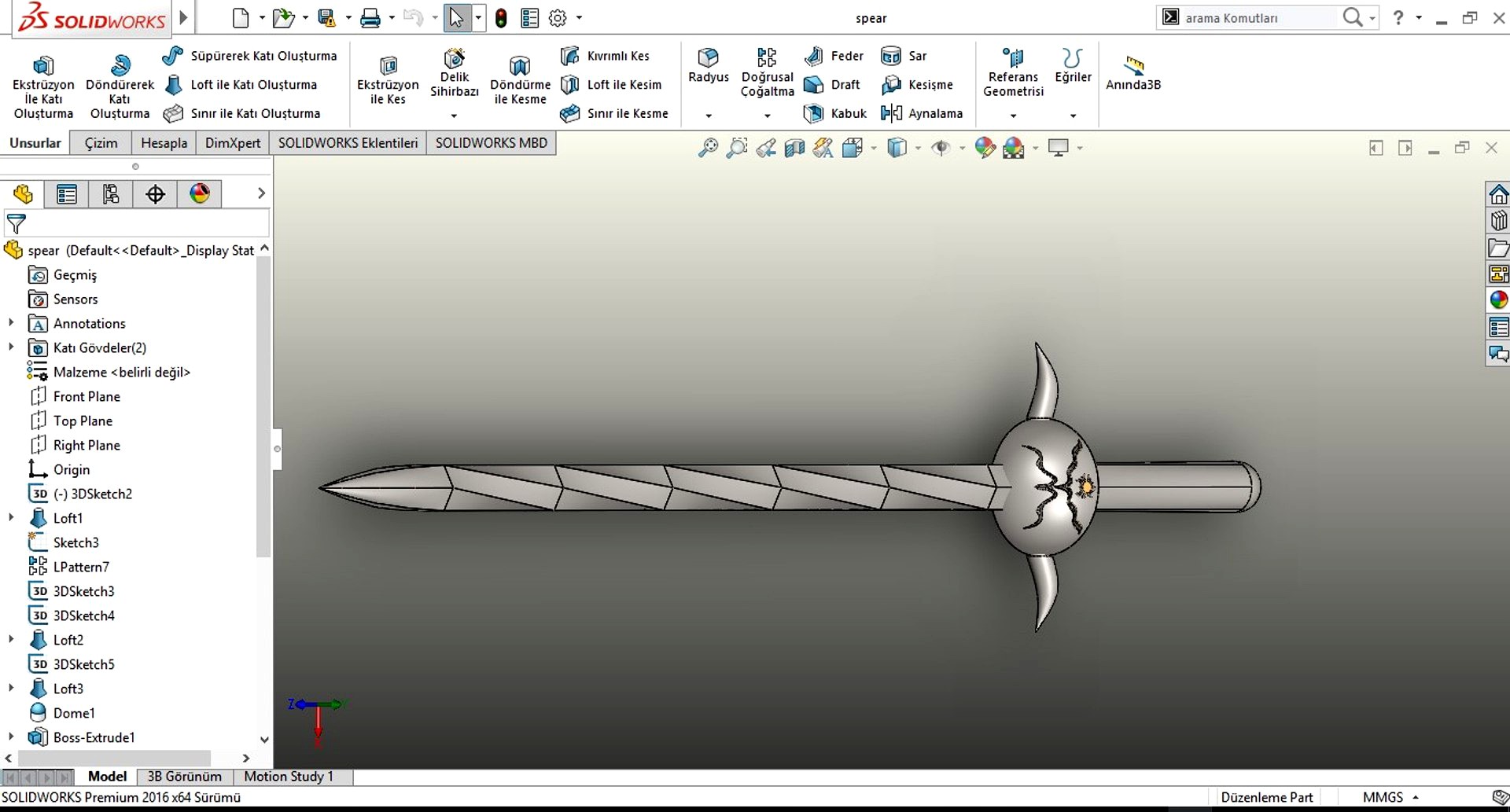The width and height of the screenshot is (1510, 812).
Task: Activate the Section View icon
Action: point(794,148)
